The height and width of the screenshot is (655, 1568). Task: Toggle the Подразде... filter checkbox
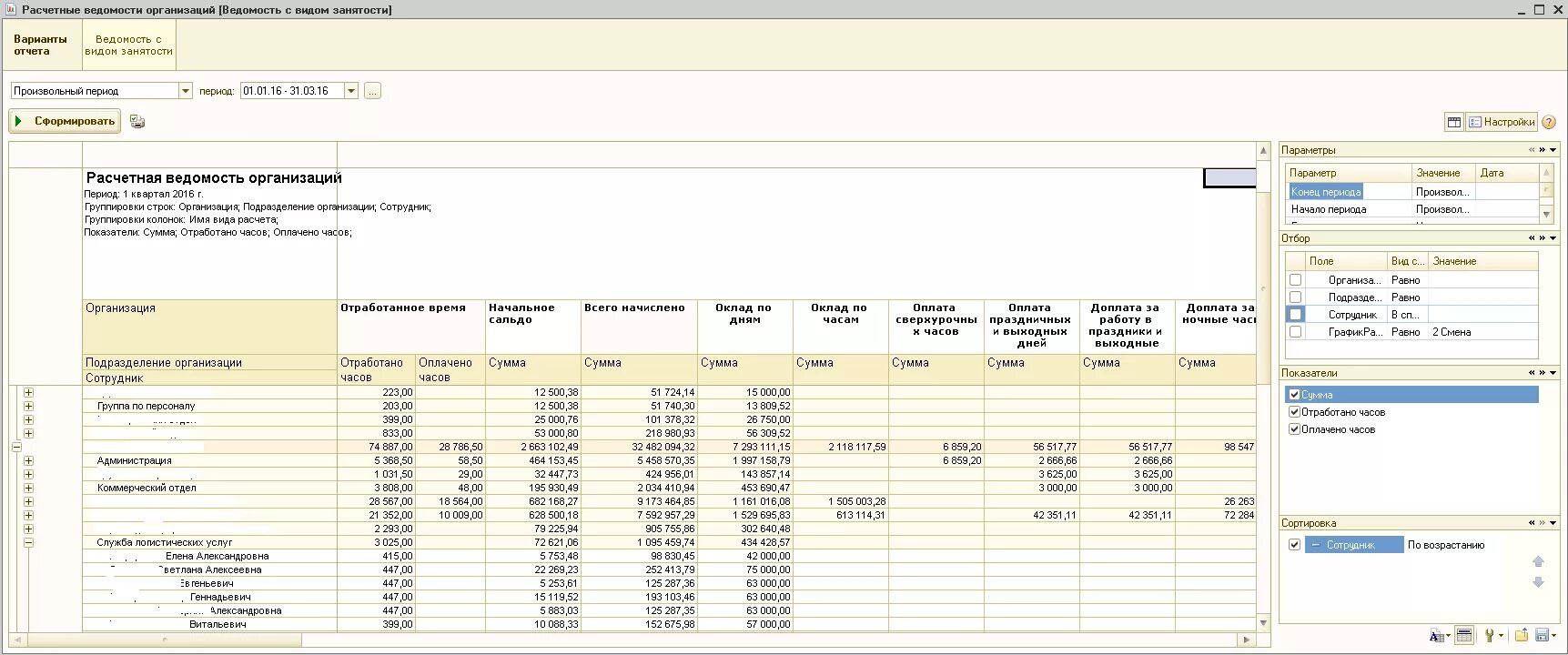click(x=1295, y=297)
